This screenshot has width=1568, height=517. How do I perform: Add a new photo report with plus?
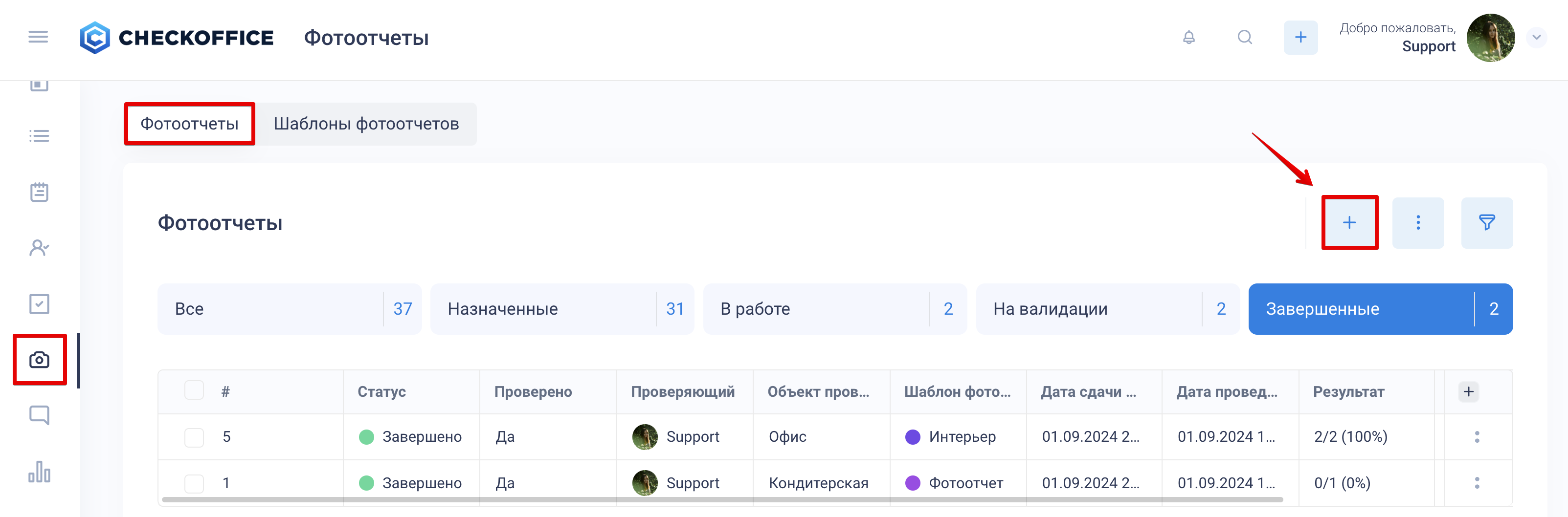[1349, 223]
